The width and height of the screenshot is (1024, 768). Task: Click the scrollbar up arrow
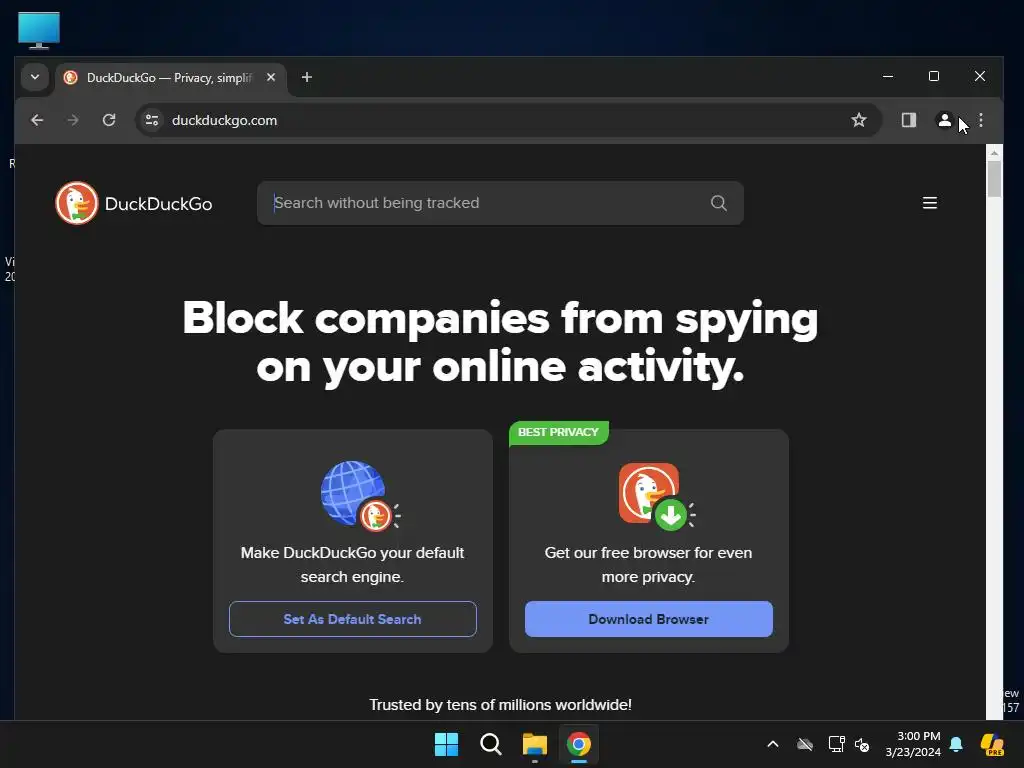tap(994, 153)
